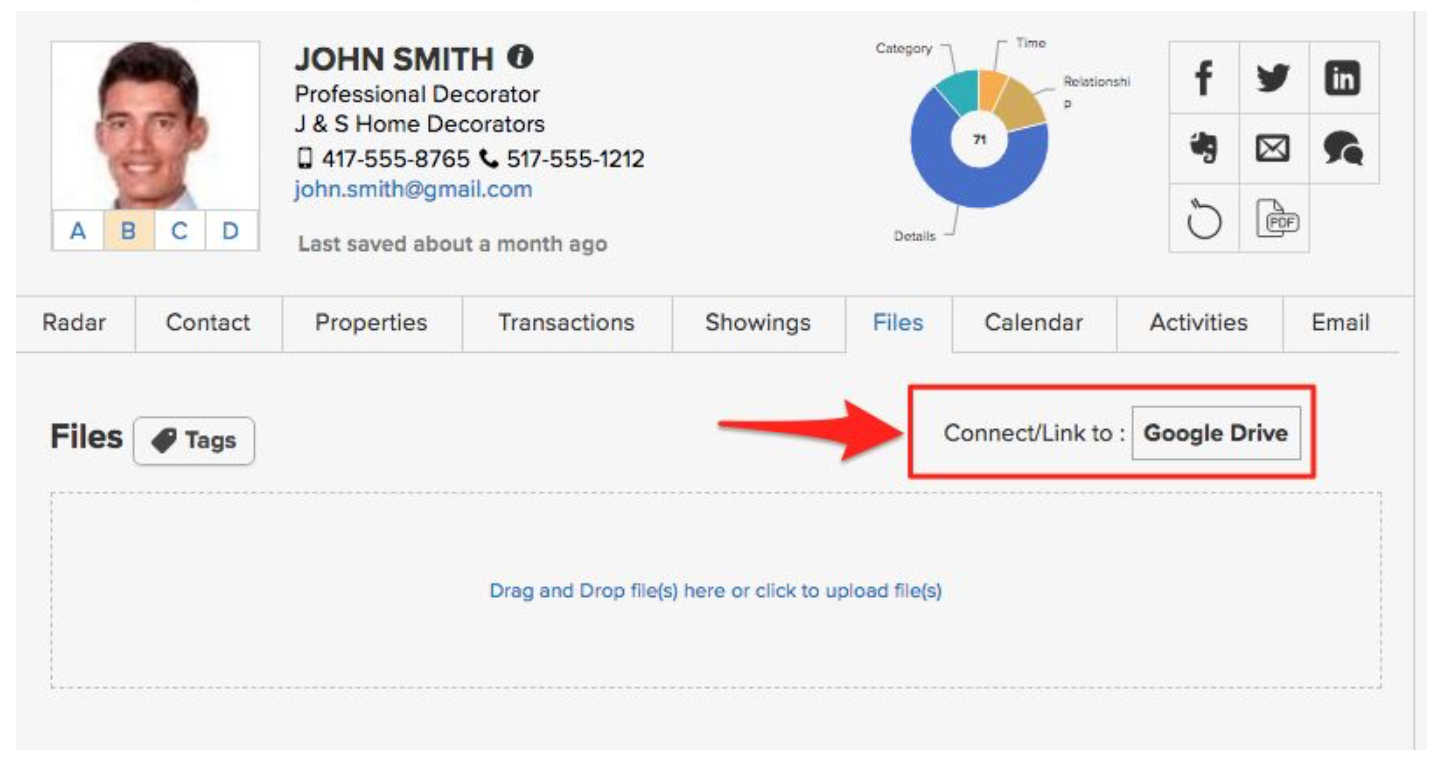
Task: Open the Calendar tab
Action: pos(1033,323)
